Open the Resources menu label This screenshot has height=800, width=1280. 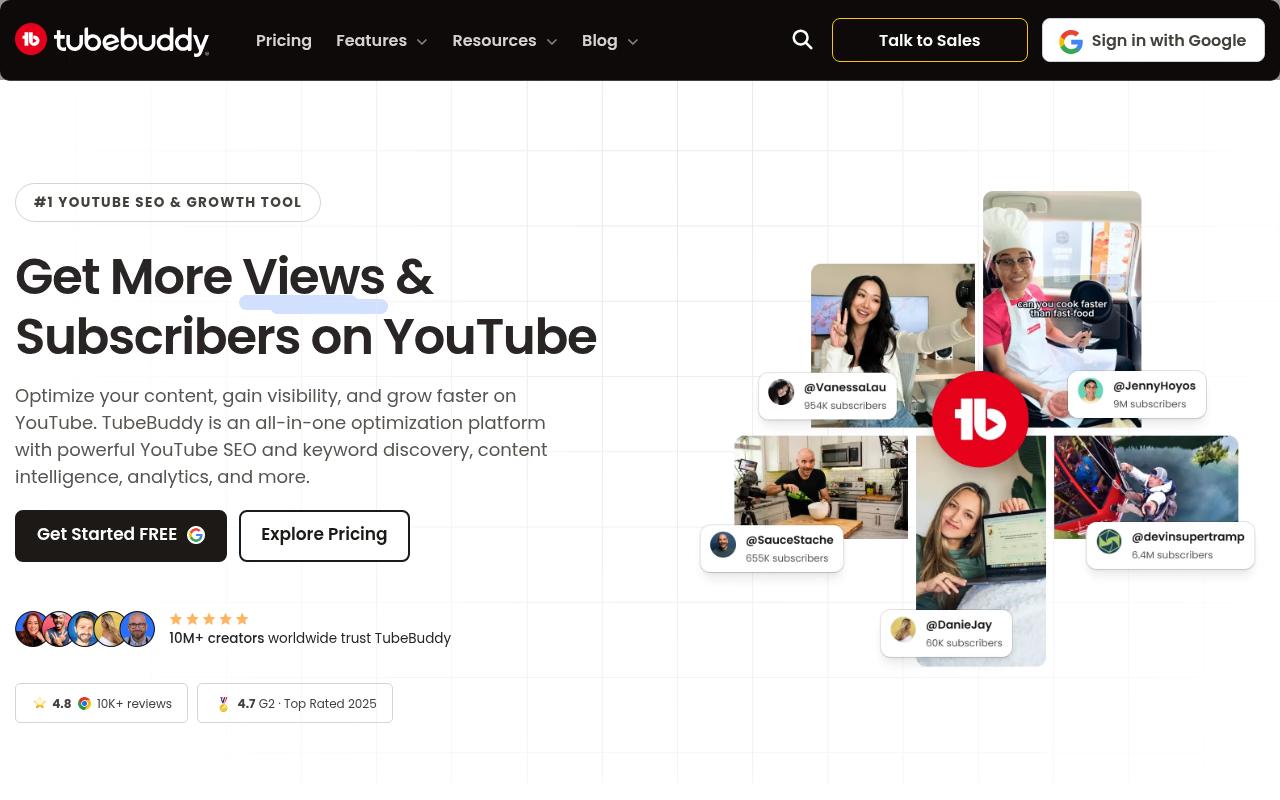point(494,40)
